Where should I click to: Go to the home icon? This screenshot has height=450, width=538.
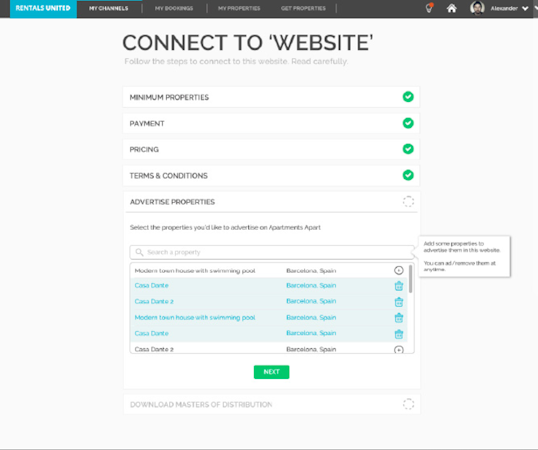tap(452, 8)
